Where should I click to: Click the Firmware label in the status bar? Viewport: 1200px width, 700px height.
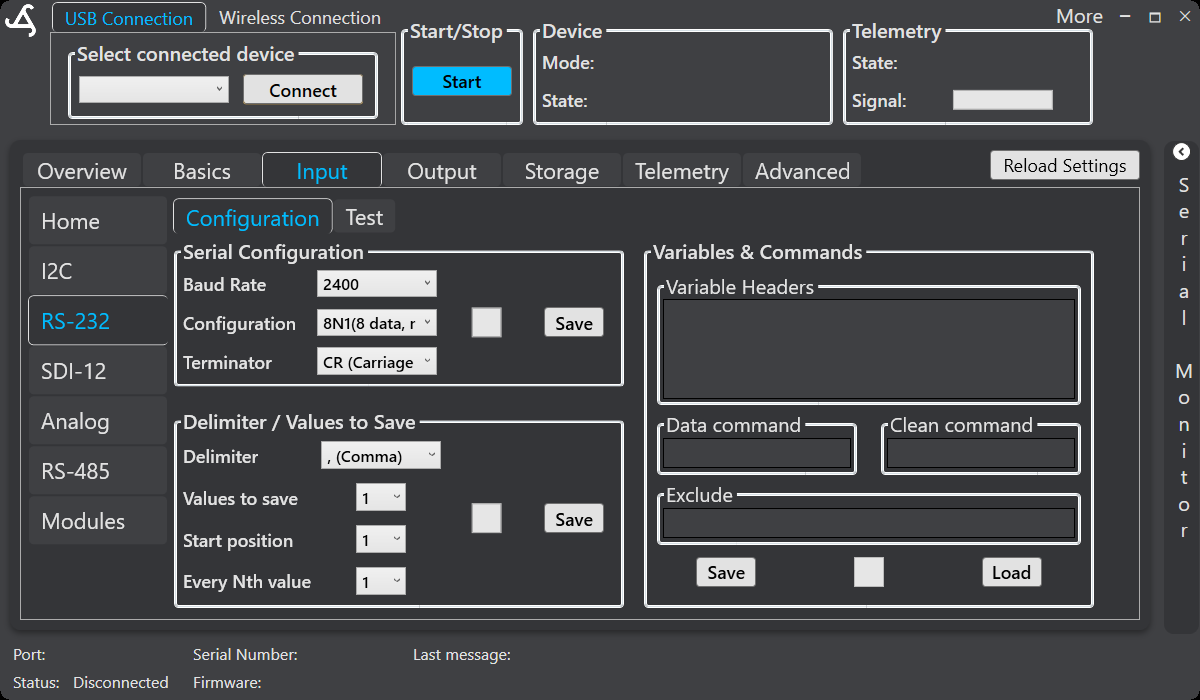pyautogui.click(x=227, y=682)
